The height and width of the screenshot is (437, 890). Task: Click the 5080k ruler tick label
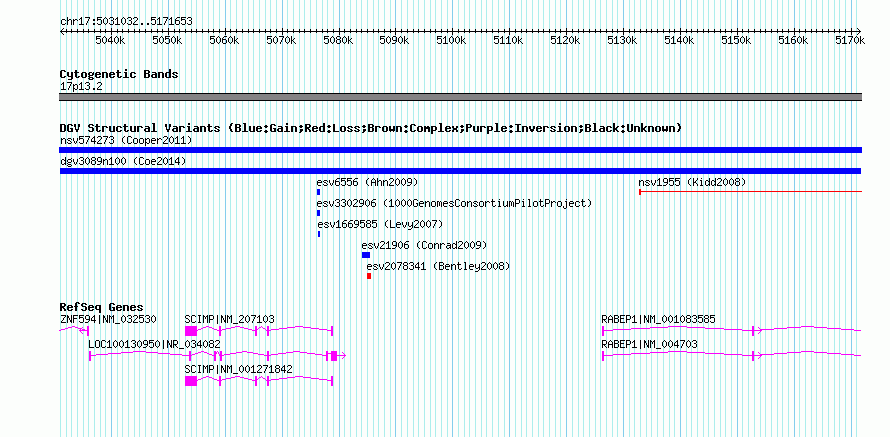(x=338, y=41)
